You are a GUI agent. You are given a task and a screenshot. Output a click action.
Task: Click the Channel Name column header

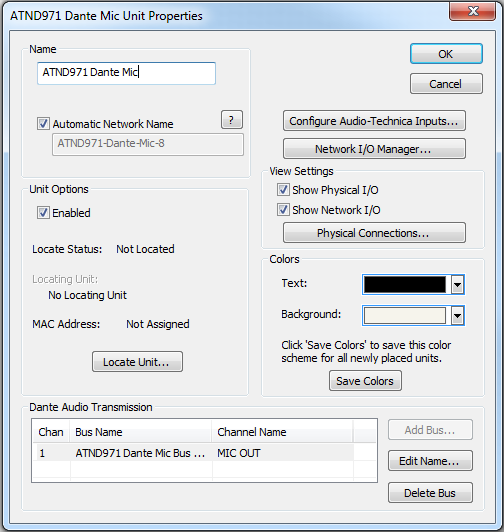coord(282,432)
